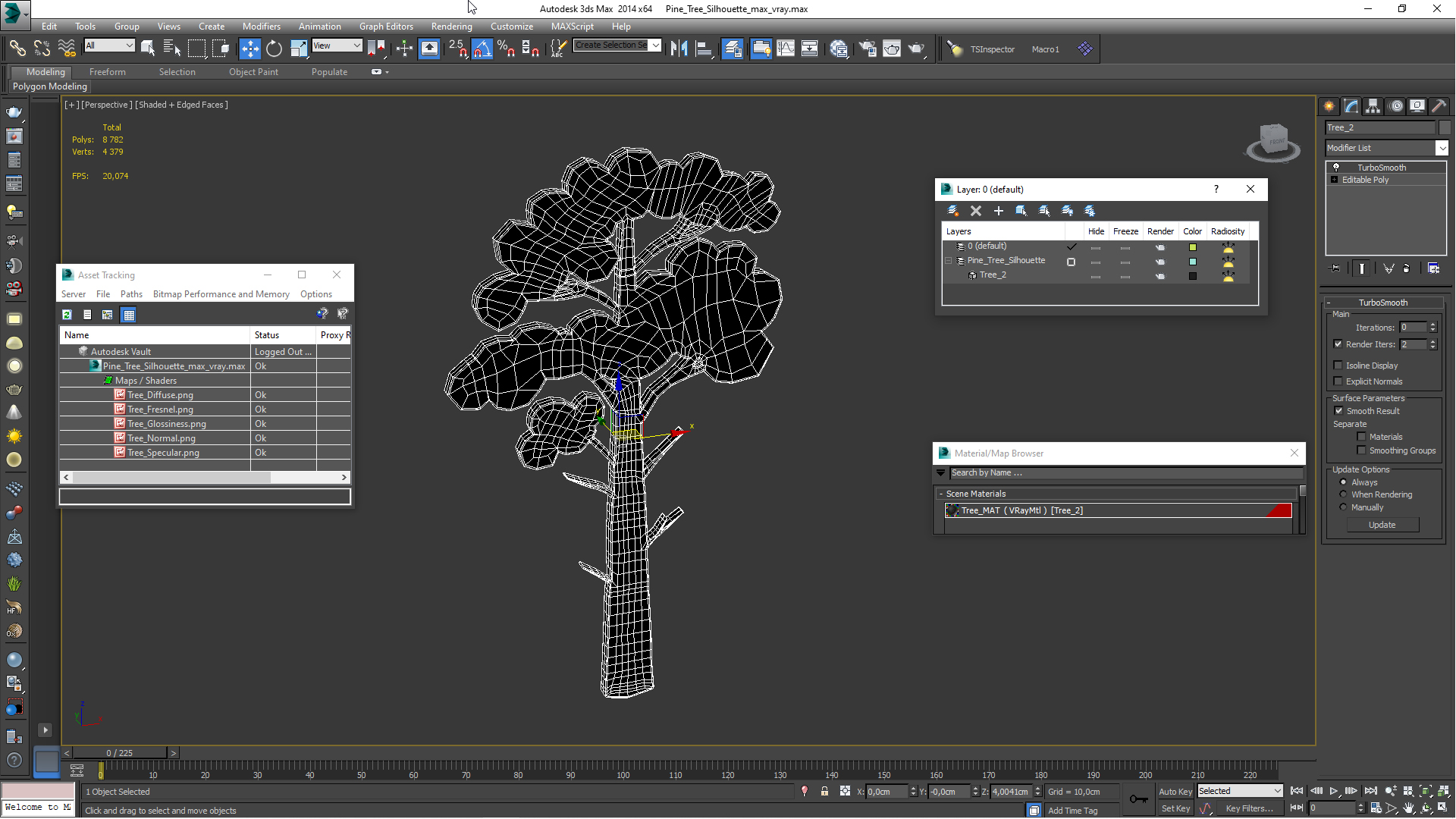Click the Tree_2 object color swatch
This screenshot has width=1456, height=819.
click(x=1193, y=276)
